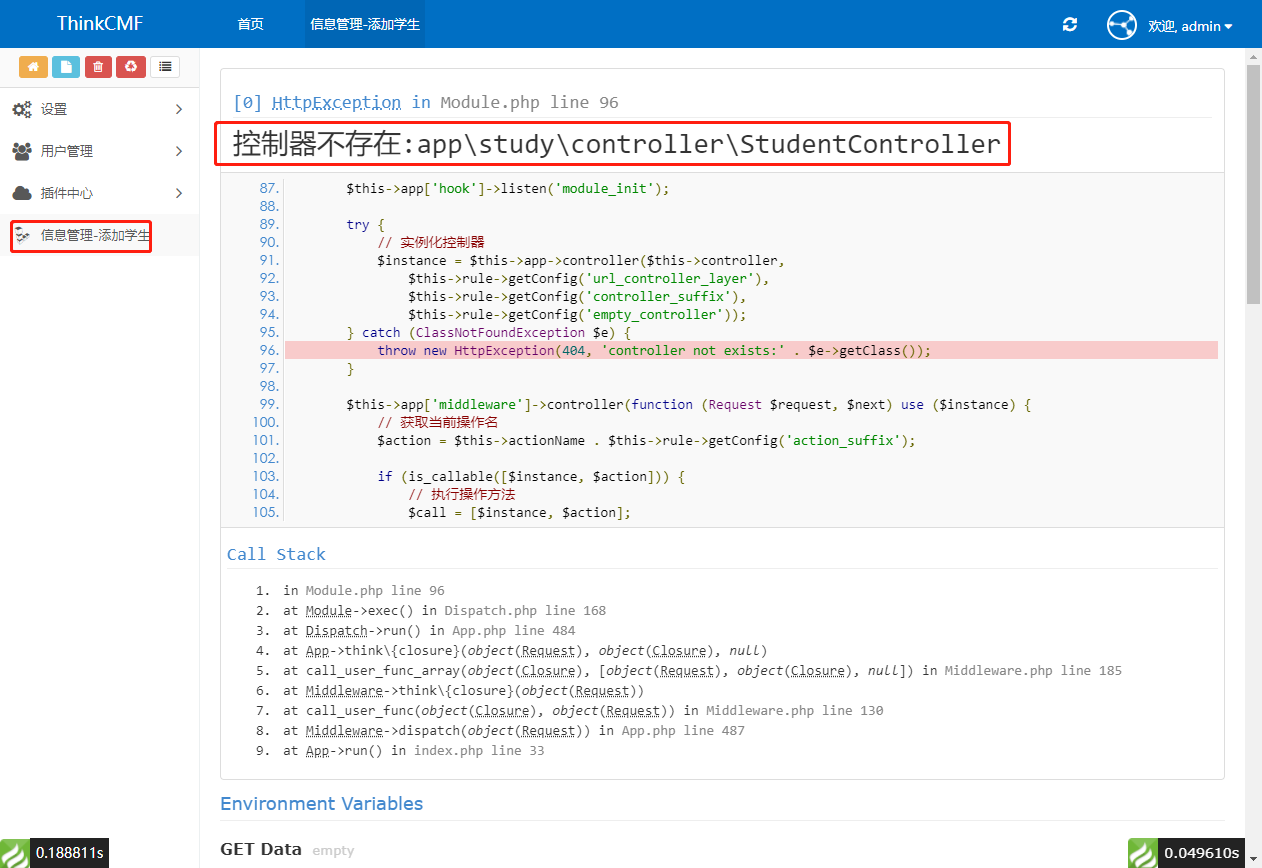Image resolution: width=1262 pixels, height=868 pixels.
Task: Click the red recycle shortcut button
Action: [x=131, y=67]
